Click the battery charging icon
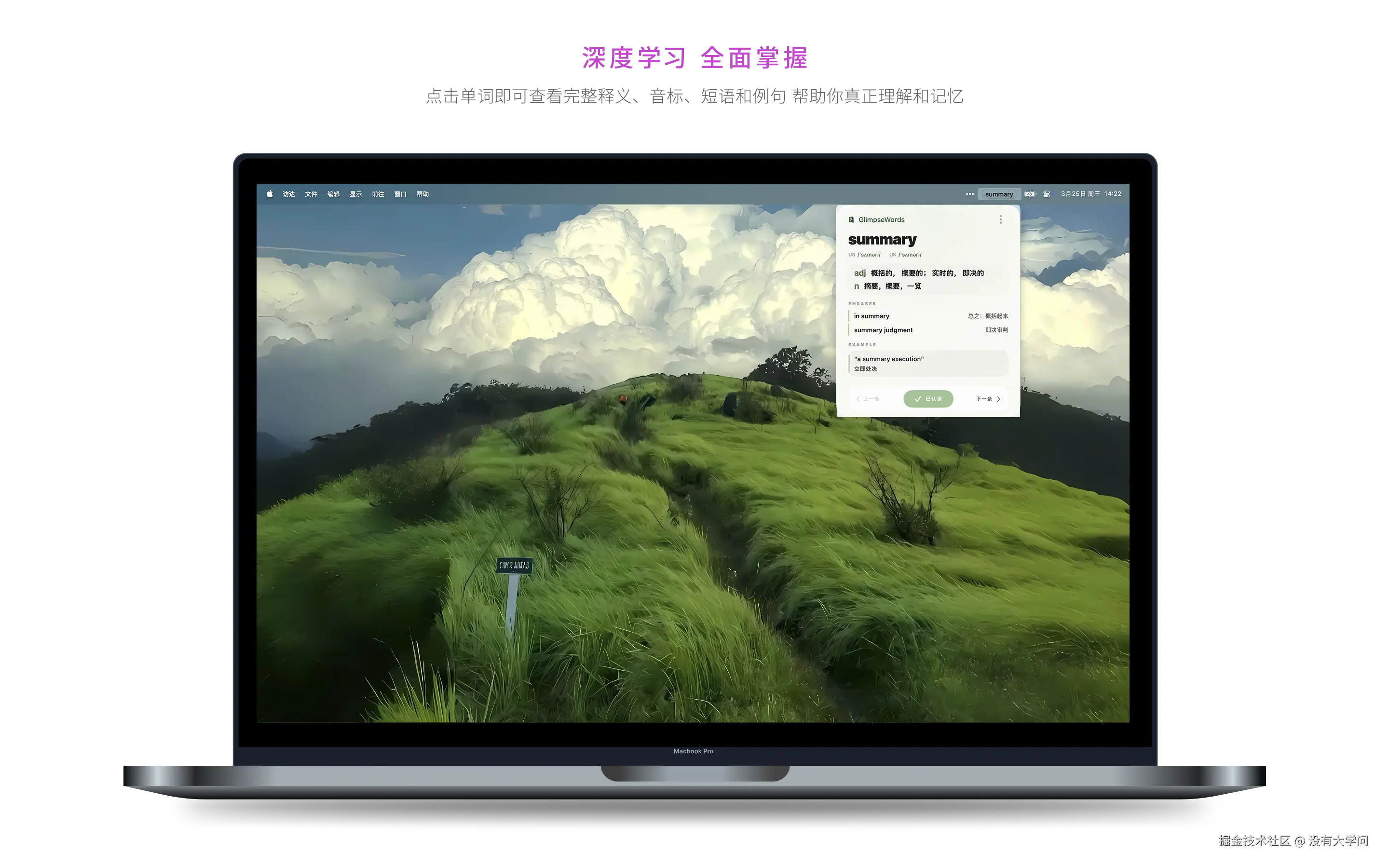The height and width of the screenshot is (868, 1389). click(1030, 194)
